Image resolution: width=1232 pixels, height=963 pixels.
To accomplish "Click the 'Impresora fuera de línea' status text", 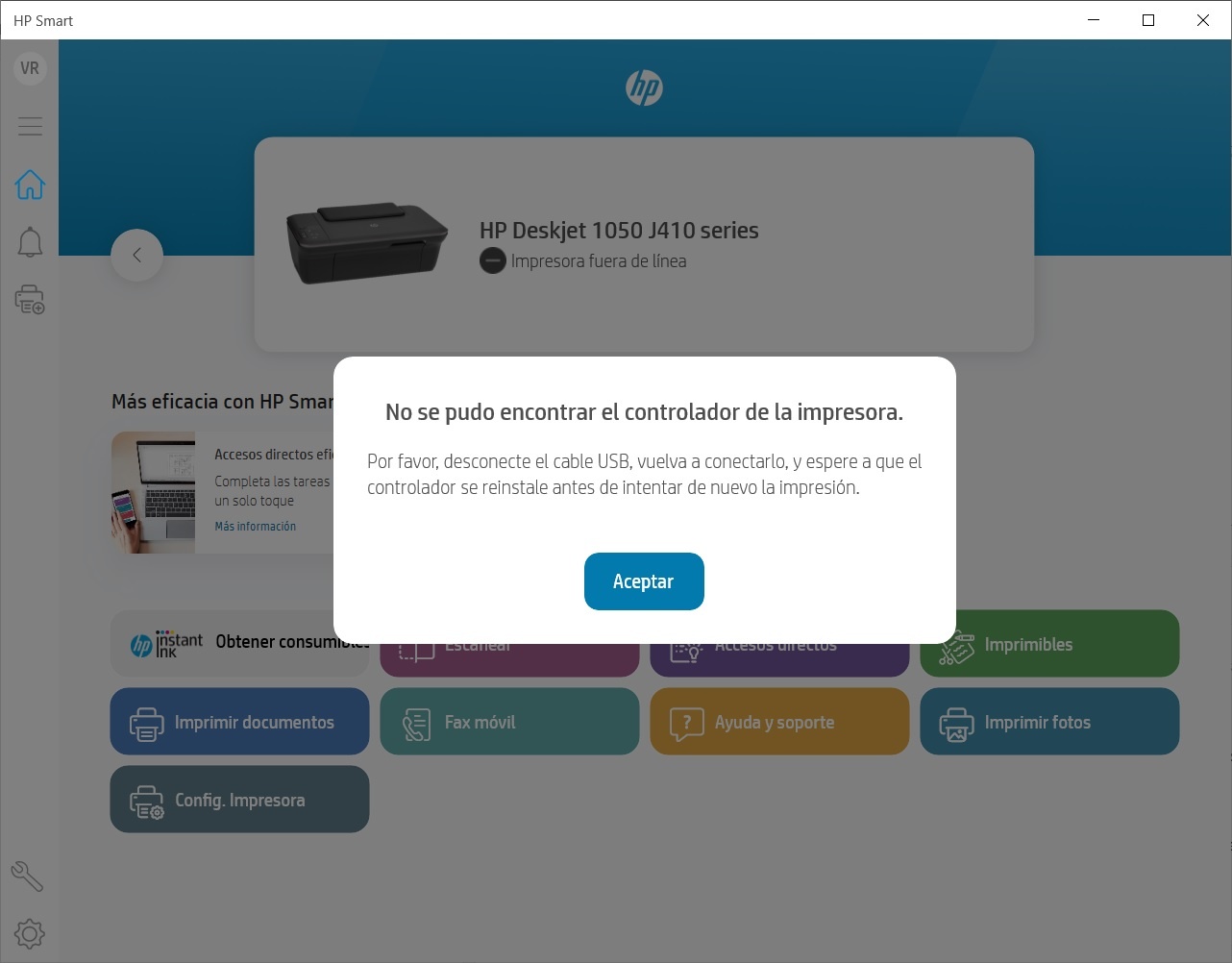I will [599, 261].
